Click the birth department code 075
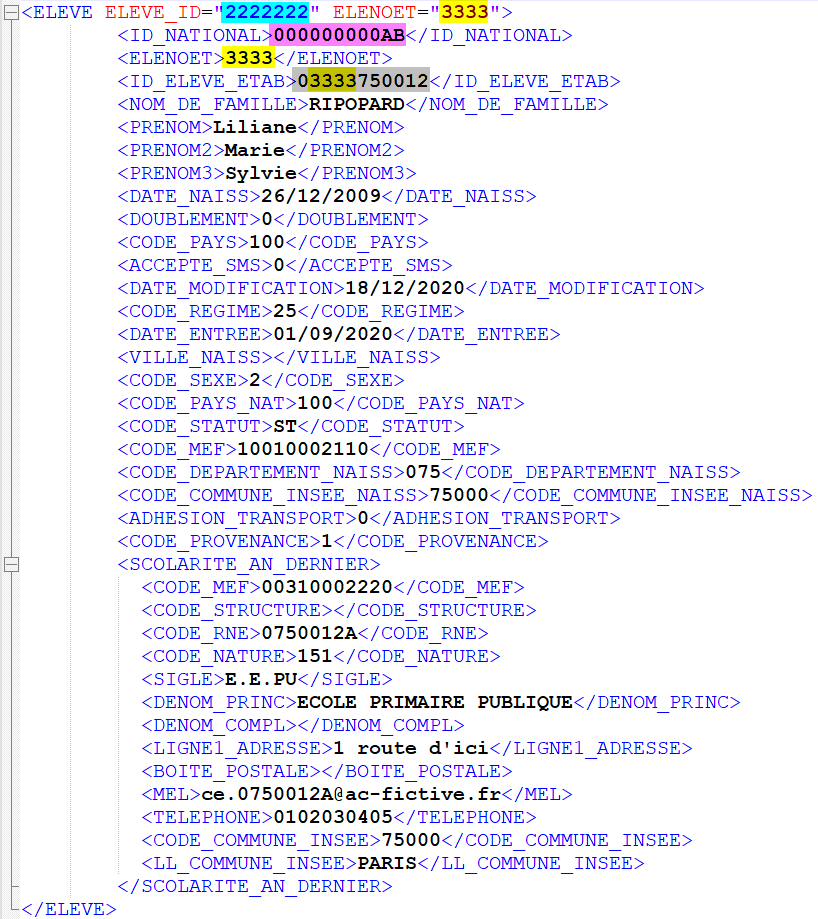Viewport: 818px width, 919px height. pyautogui.click(x=423, y=472)
